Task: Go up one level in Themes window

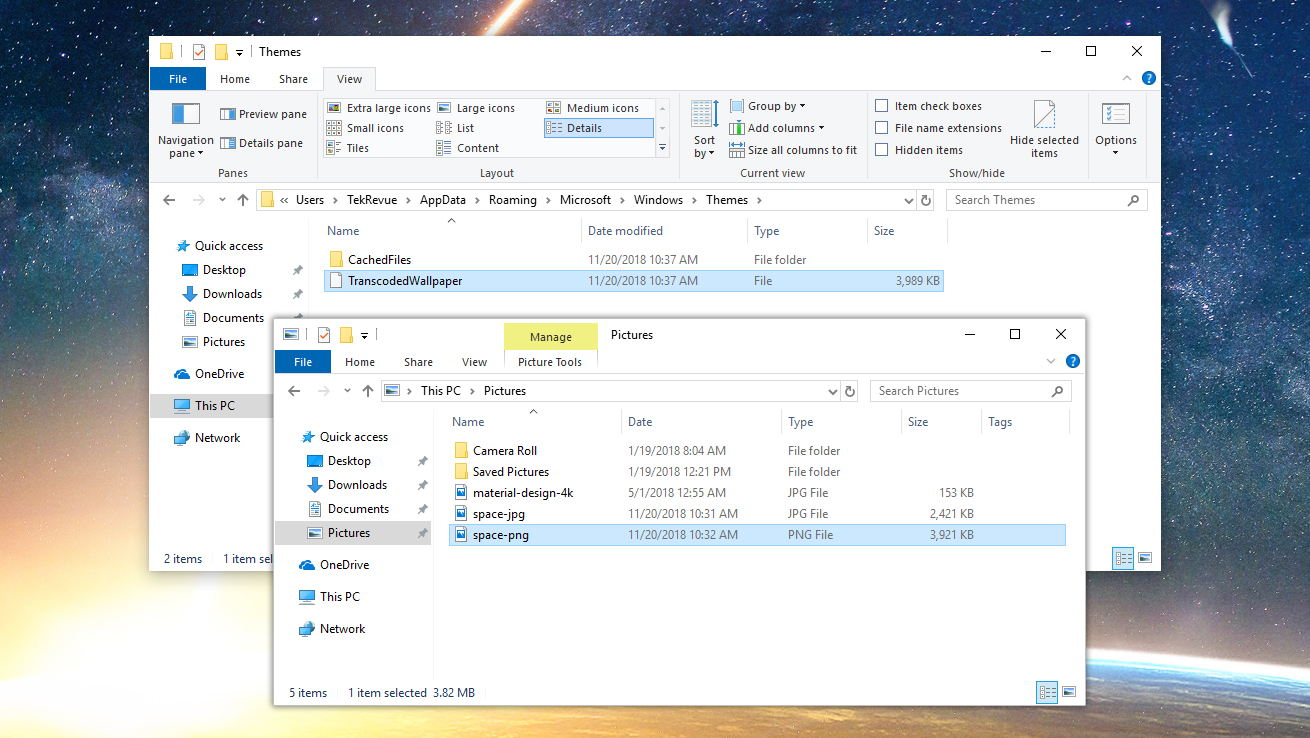Action: pos(243,200)
